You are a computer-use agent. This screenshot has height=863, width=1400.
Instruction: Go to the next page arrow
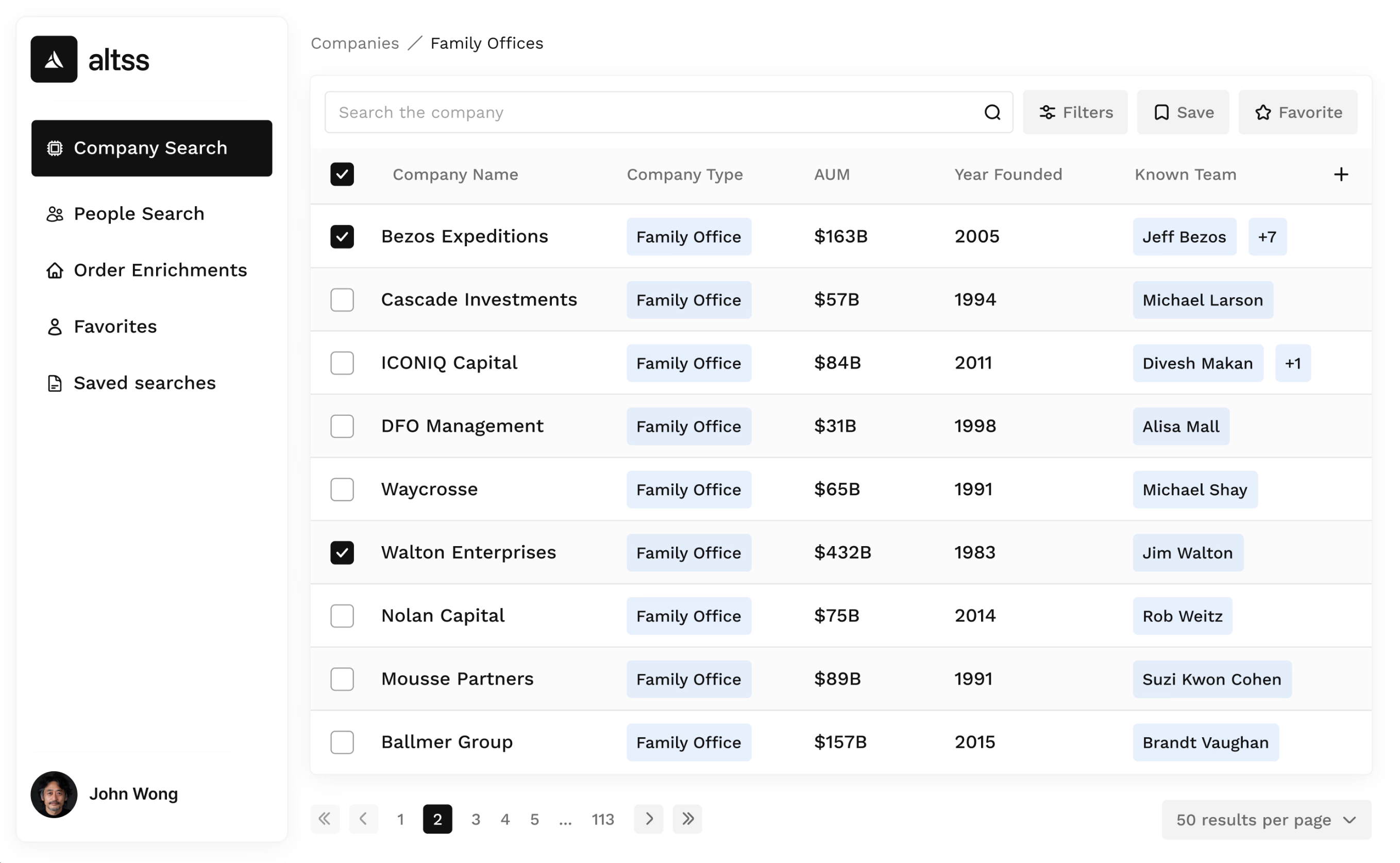(648, 819)
